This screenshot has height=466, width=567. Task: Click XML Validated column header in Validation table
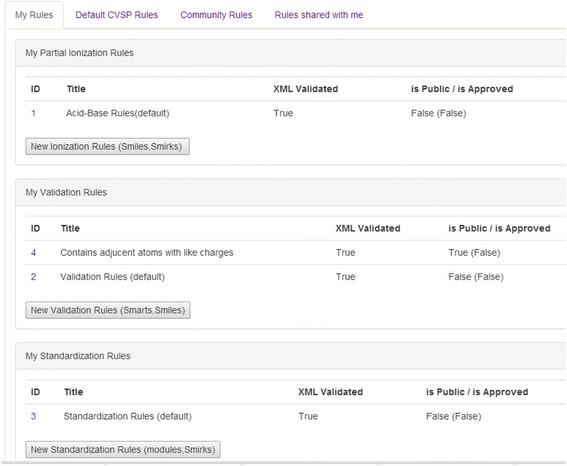click(x=368, y=228)
